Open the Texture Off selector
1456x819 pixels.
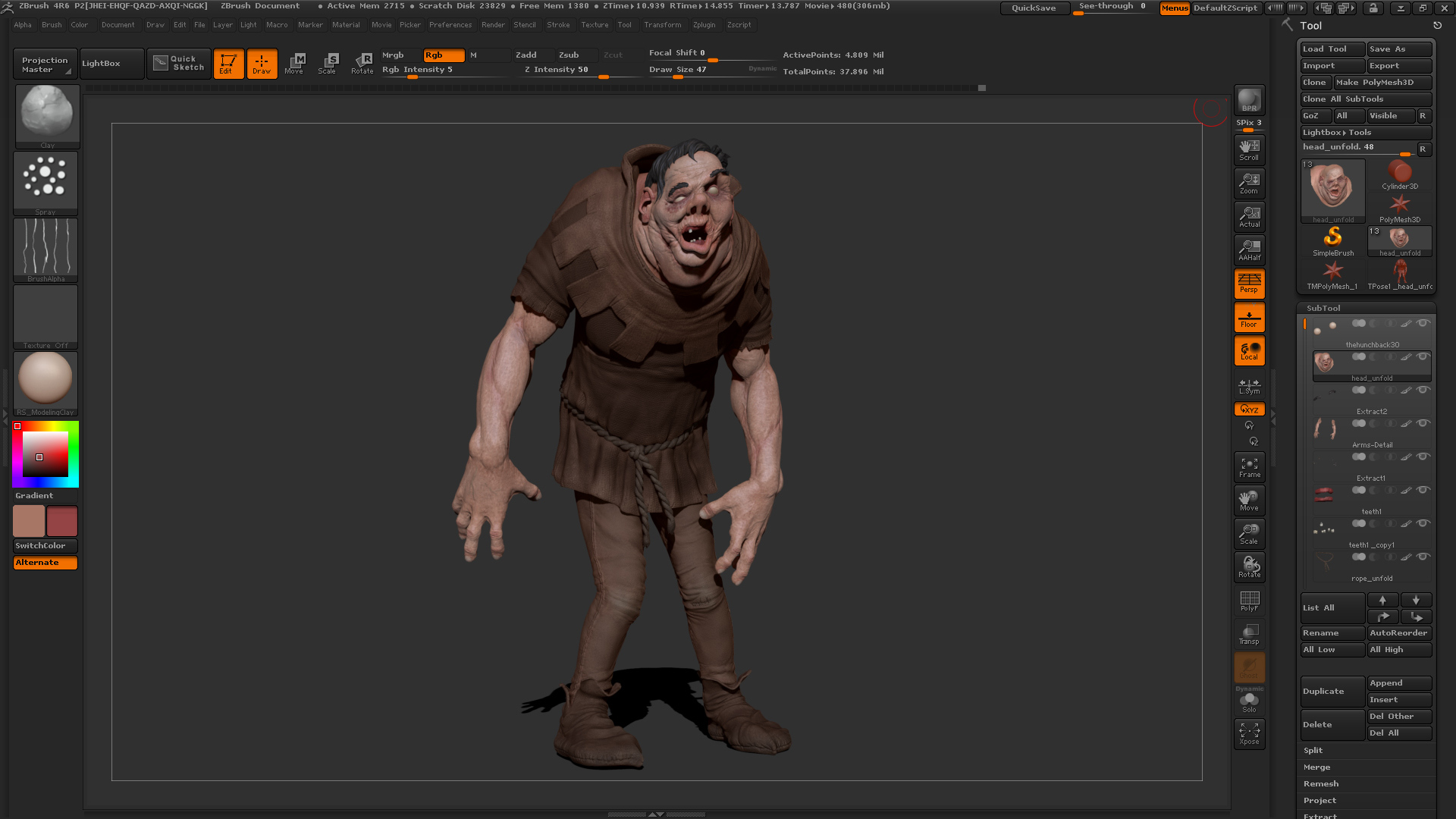[x=45, y=316]
